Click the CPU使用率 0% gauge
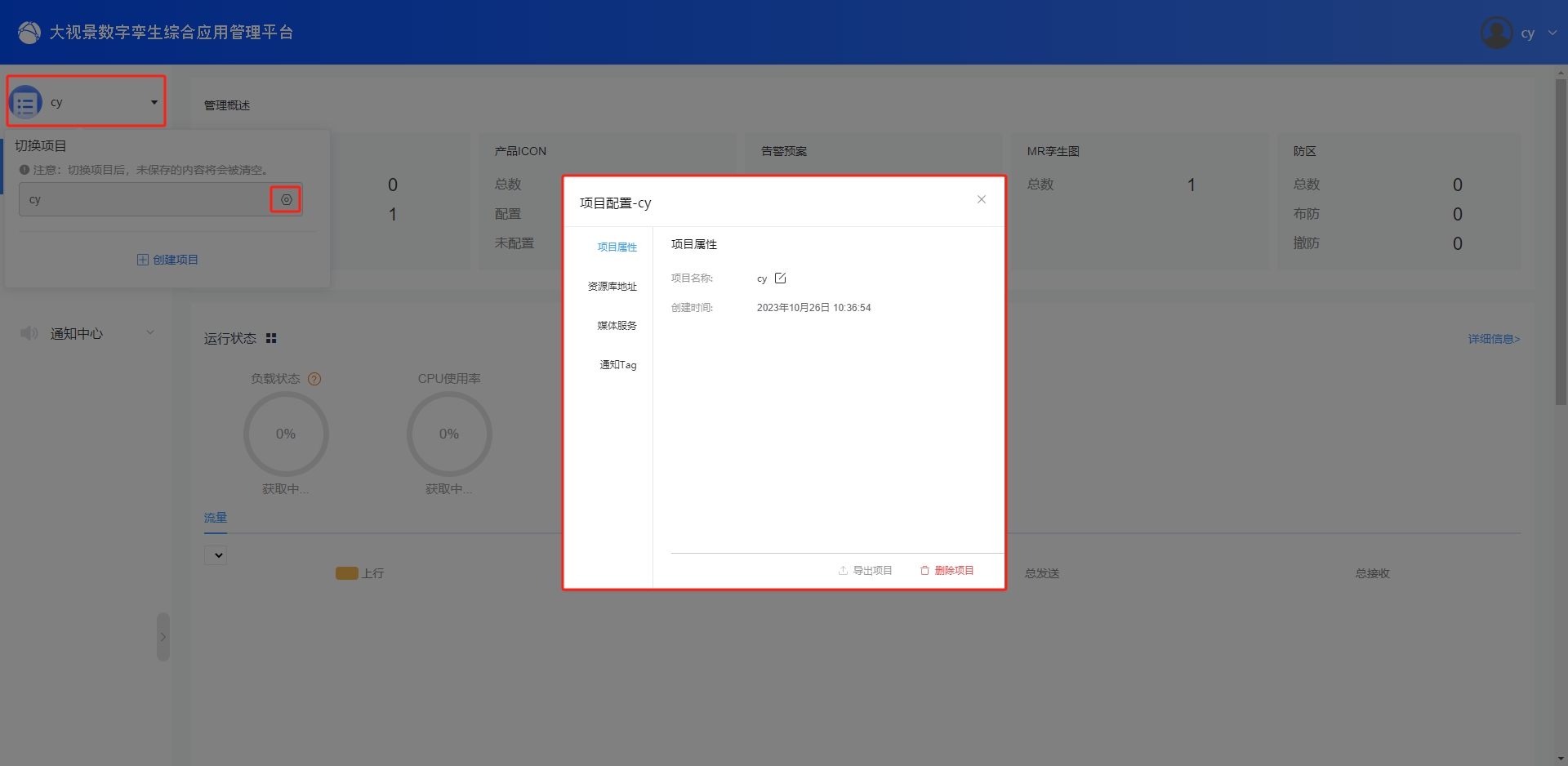This screenshot has height=766, width=1568. pyautogui.click(x=449, y=434)
